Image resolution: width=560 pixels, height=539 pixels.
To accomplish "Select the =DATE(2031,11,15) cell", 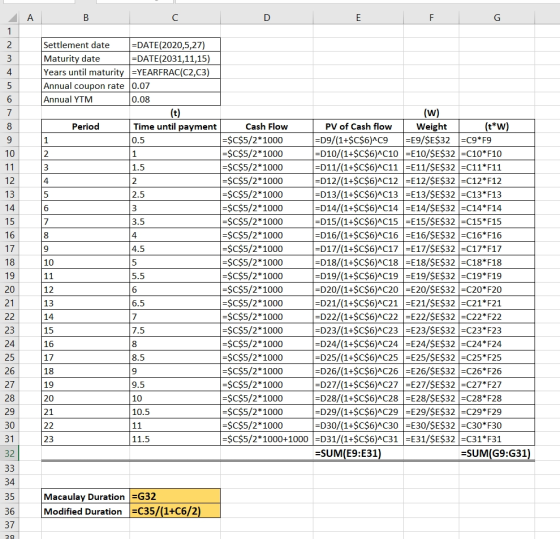I will (x=175, y=58).
